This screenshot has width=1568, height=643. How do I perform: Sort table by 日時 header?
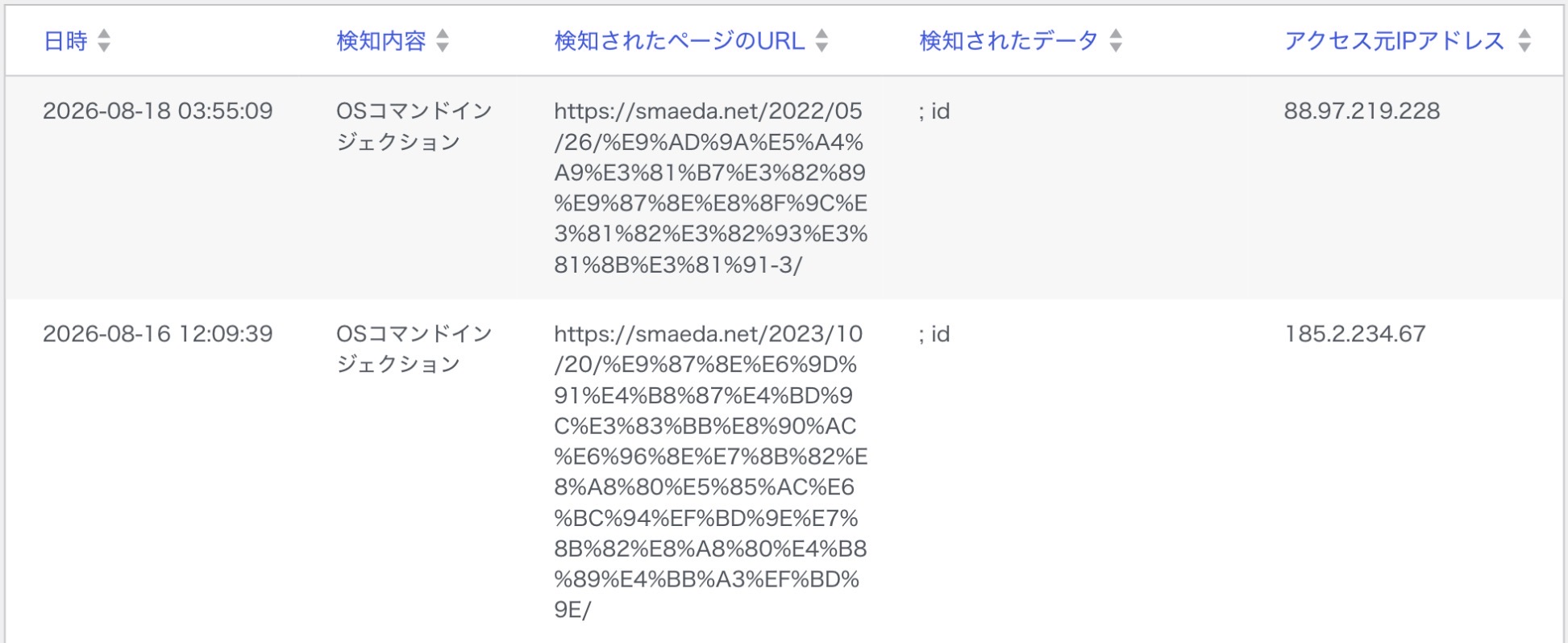(x=65, y=40)
